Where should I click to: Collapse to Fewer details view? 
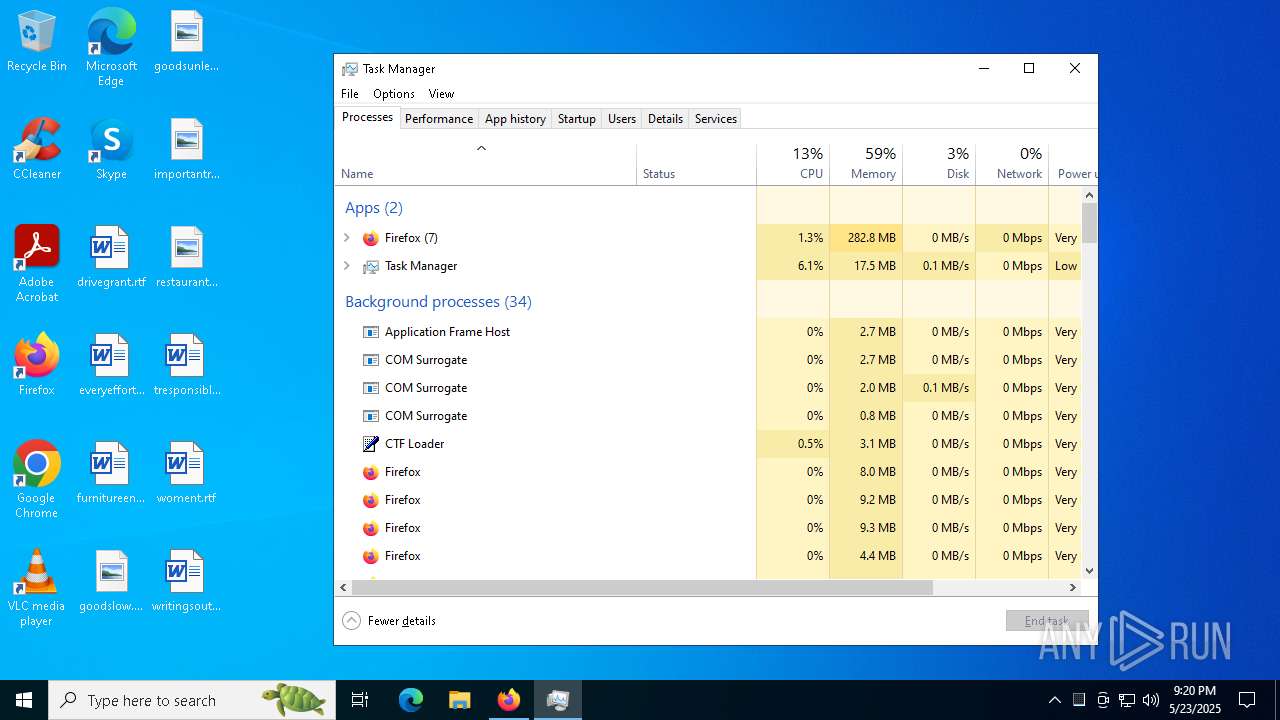click(390, 621)
